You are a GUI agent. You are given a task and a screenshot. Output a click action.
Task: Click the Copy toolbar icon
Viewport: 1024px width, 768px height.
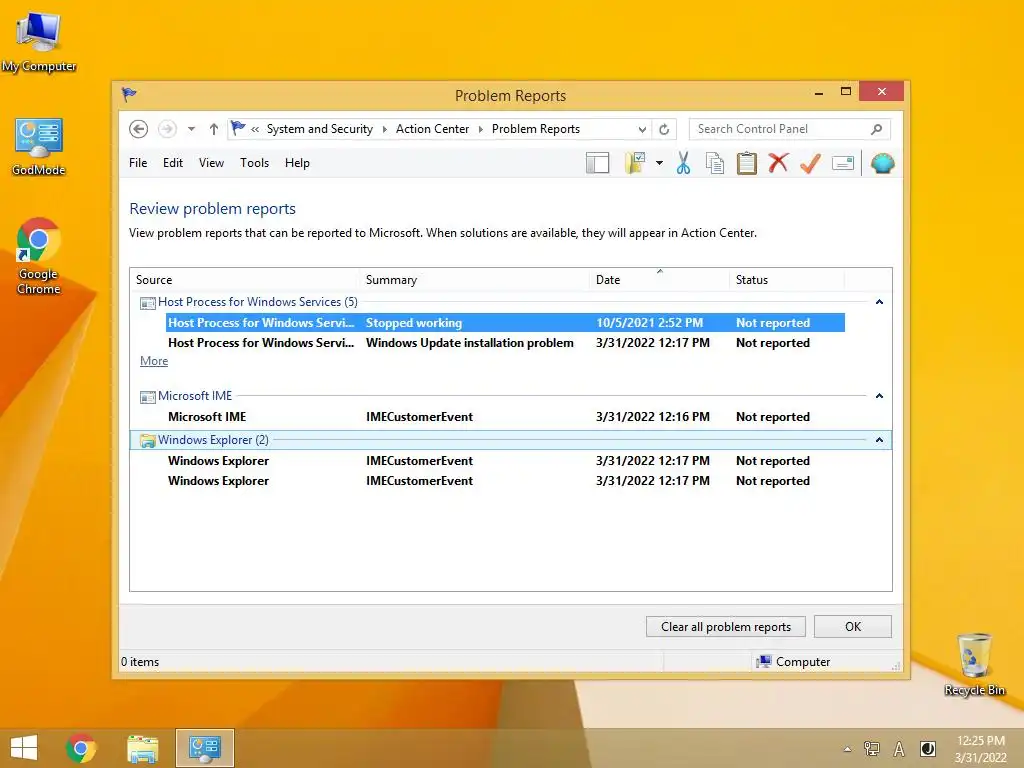714,163
